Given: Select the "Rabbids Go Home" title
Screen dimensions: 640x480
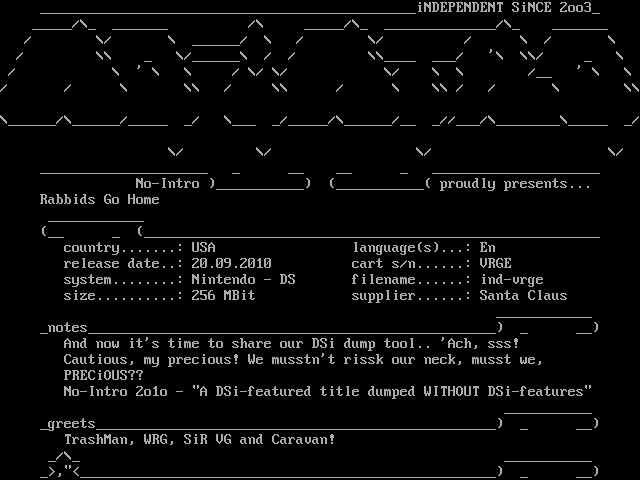Looking at the screenshot, I should 100,200.
